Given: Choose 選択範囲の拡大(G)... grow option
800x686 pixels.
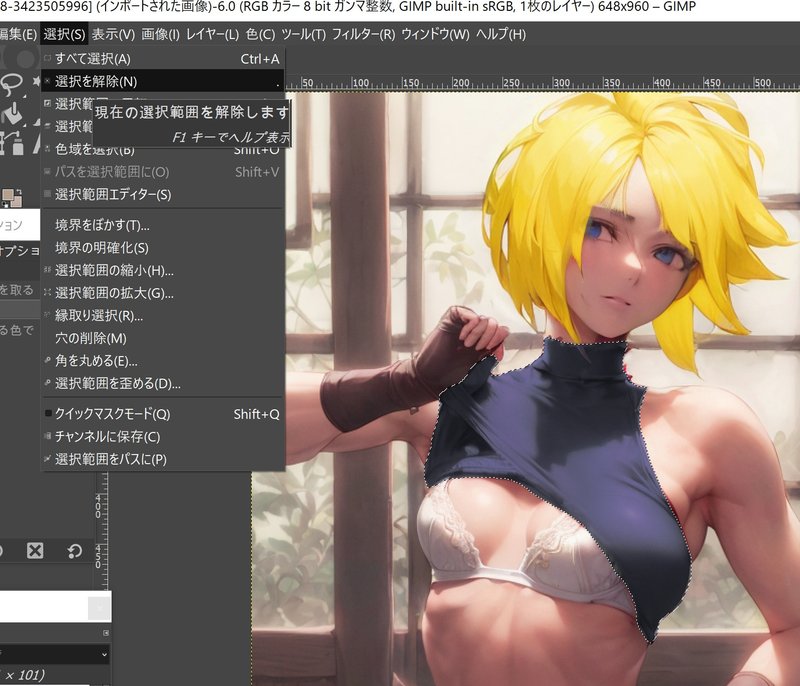Looking at the screenshot, I should click(x=162, y=293).
